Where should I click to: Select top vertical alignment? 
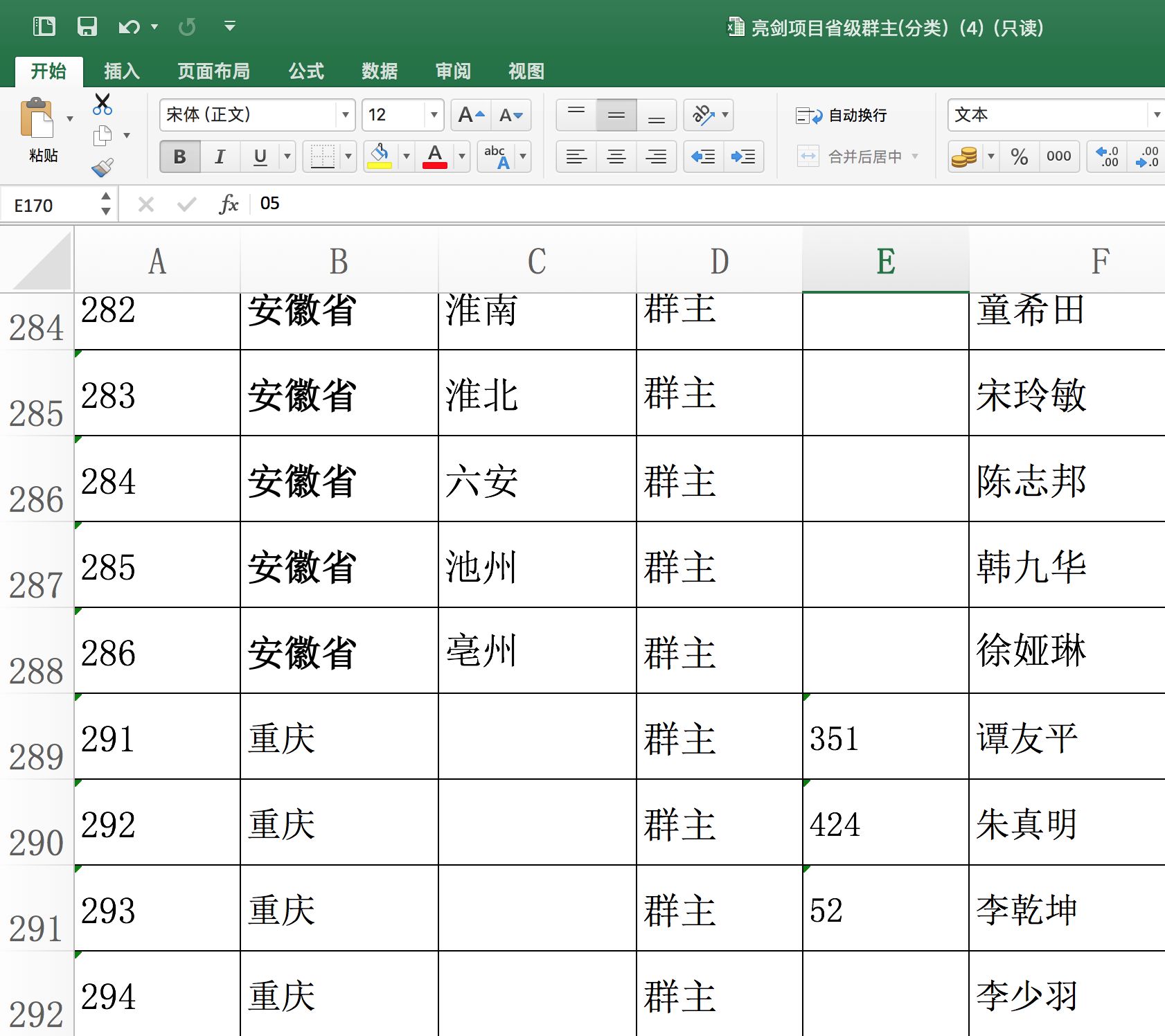coord(576,115)
